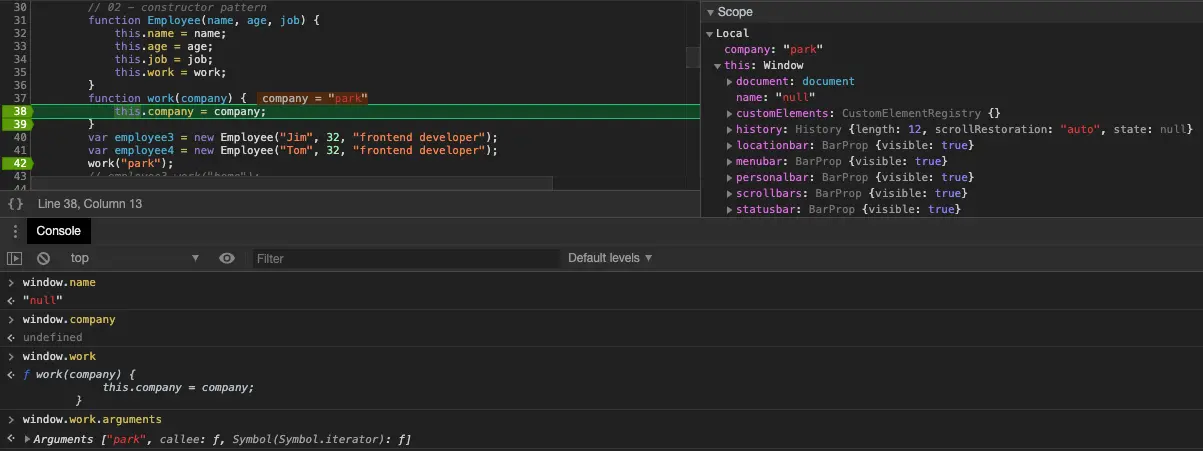Remove the breakpoint on line 42
The height and width of the screenshot is (451, 1203).
20,163
